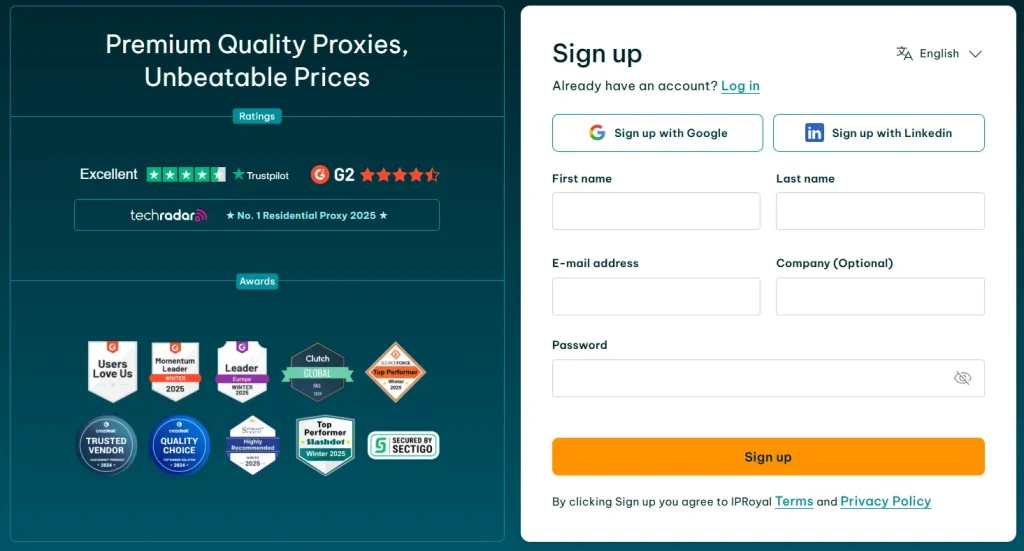Toggle password visibility eye icon
Viewport: 1024px width, 551px height.
(x=962, y=378)
